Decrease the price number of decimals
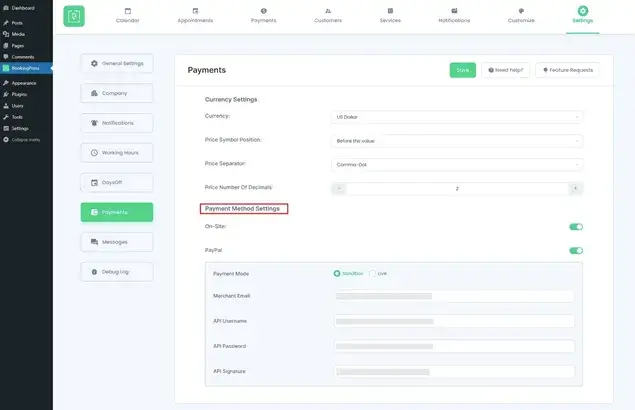The width and height of the screenshot is (635, 410). point(339,188)
